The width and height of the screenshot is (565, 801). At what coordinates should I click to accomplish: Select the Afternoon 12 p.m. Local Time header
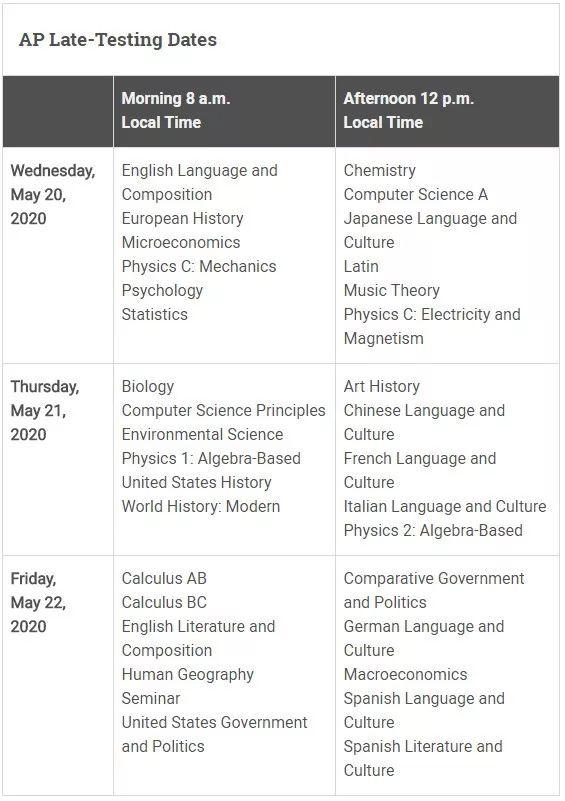pyautogui.click(x=447, y=111)
